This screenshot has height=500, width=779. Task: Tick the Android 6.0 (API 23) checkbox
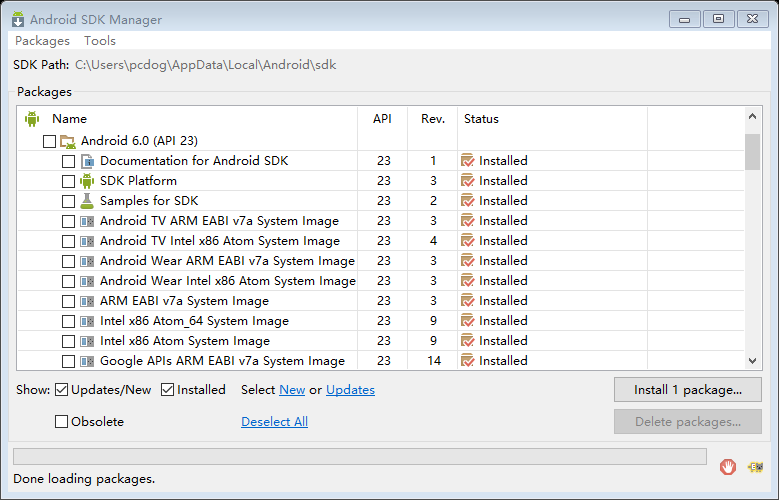click(49, 141)
